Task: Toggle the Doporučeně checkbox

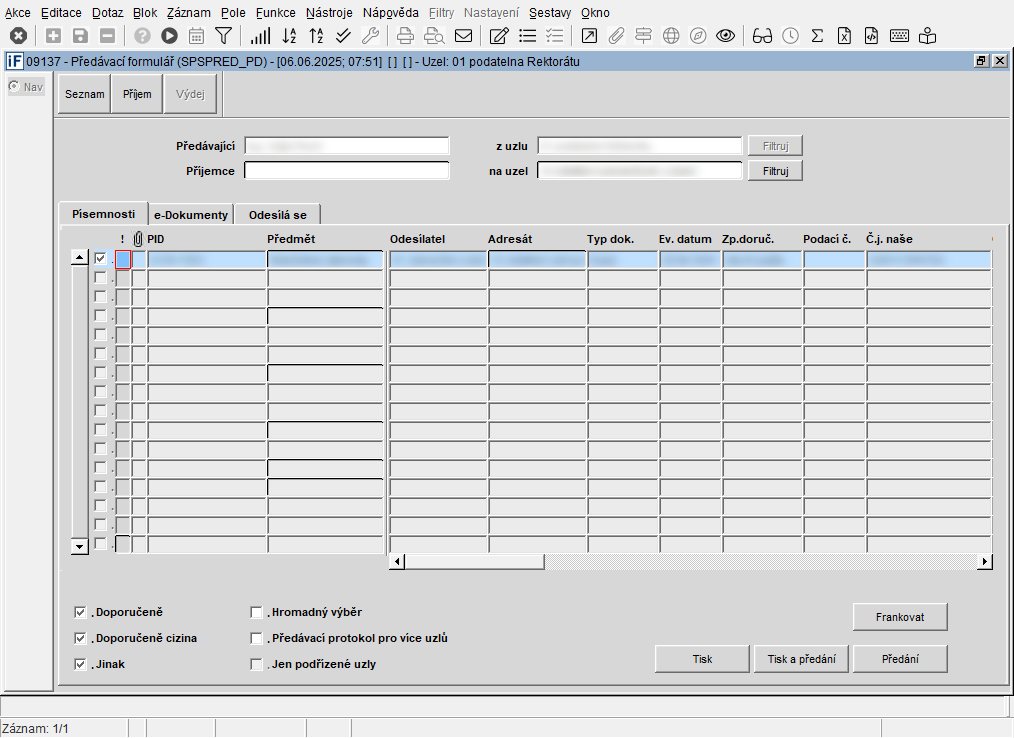Action: 80,612
